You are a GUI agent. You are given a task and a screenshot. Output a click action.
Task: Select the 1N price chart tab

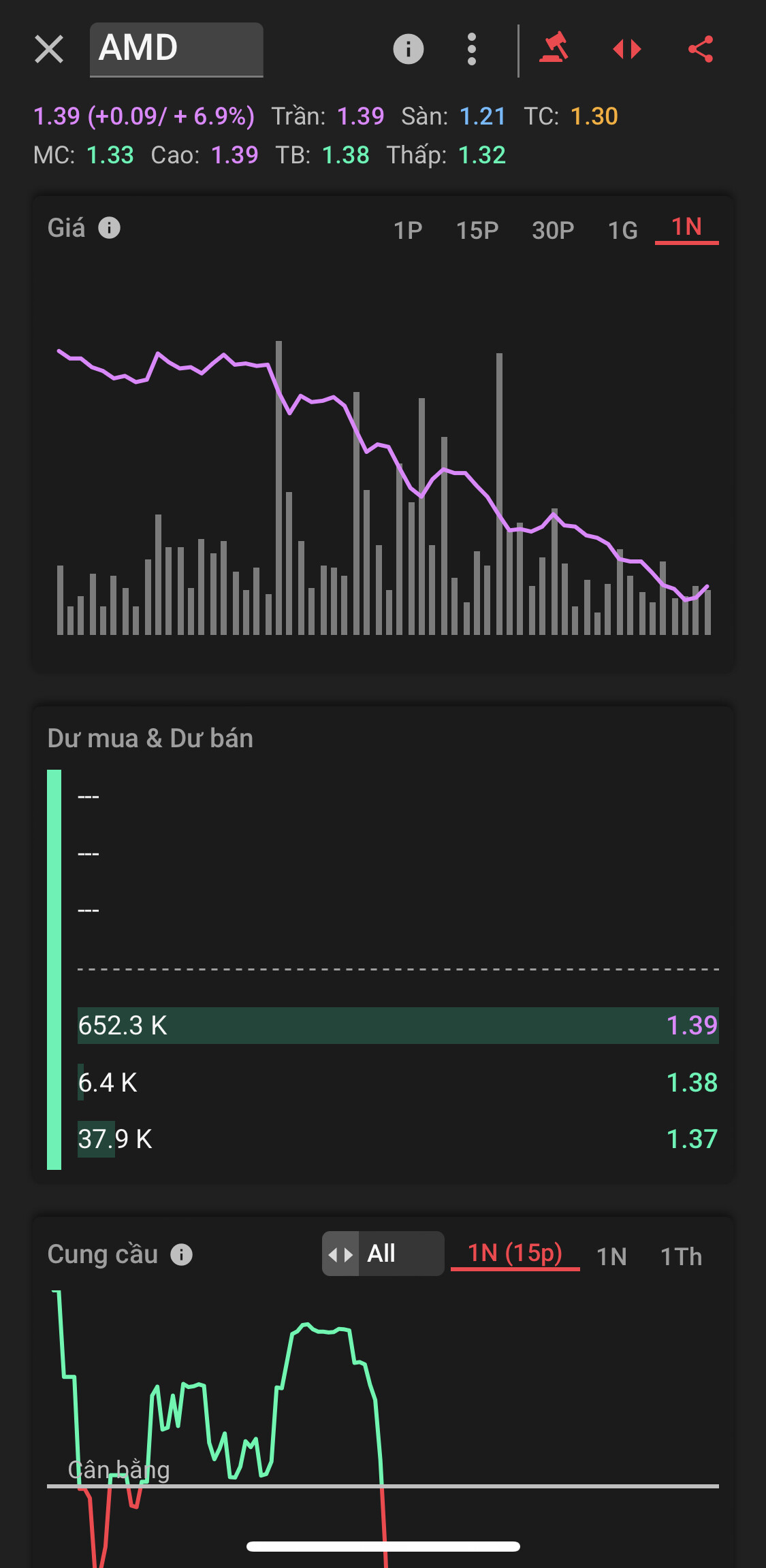click(686, 227)
